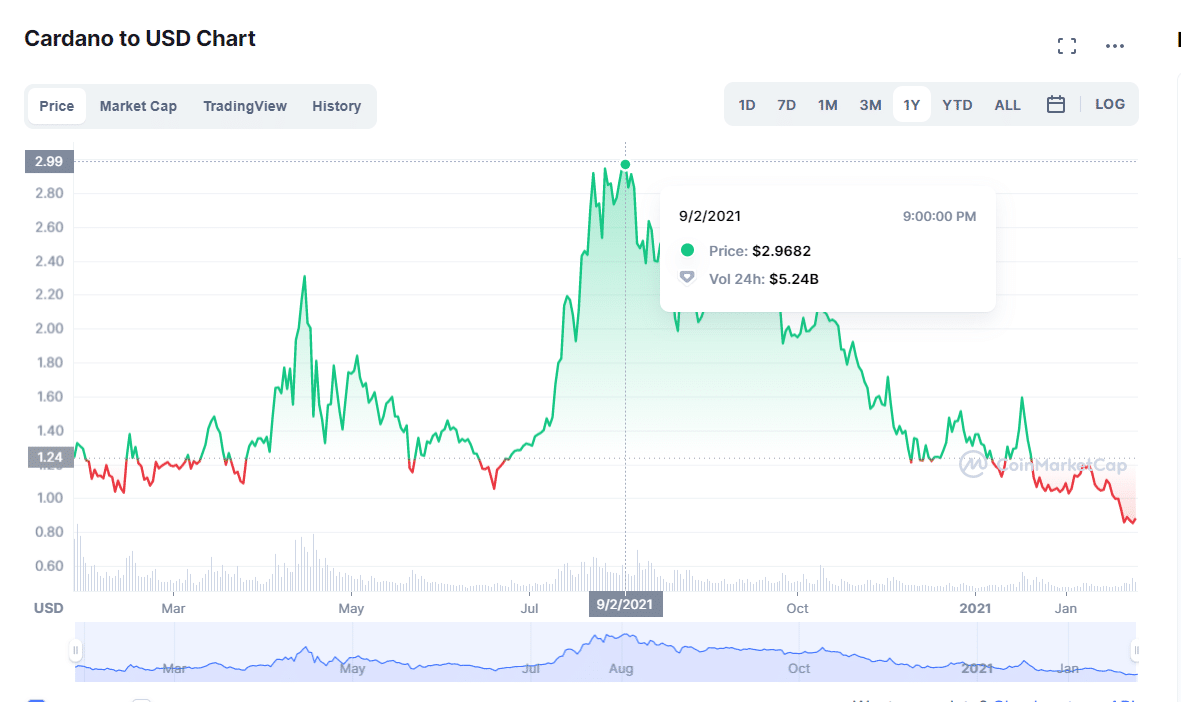
Task: Click the Oct label on the x-axis
Action: pyautogui.click(x=797, y=608)
